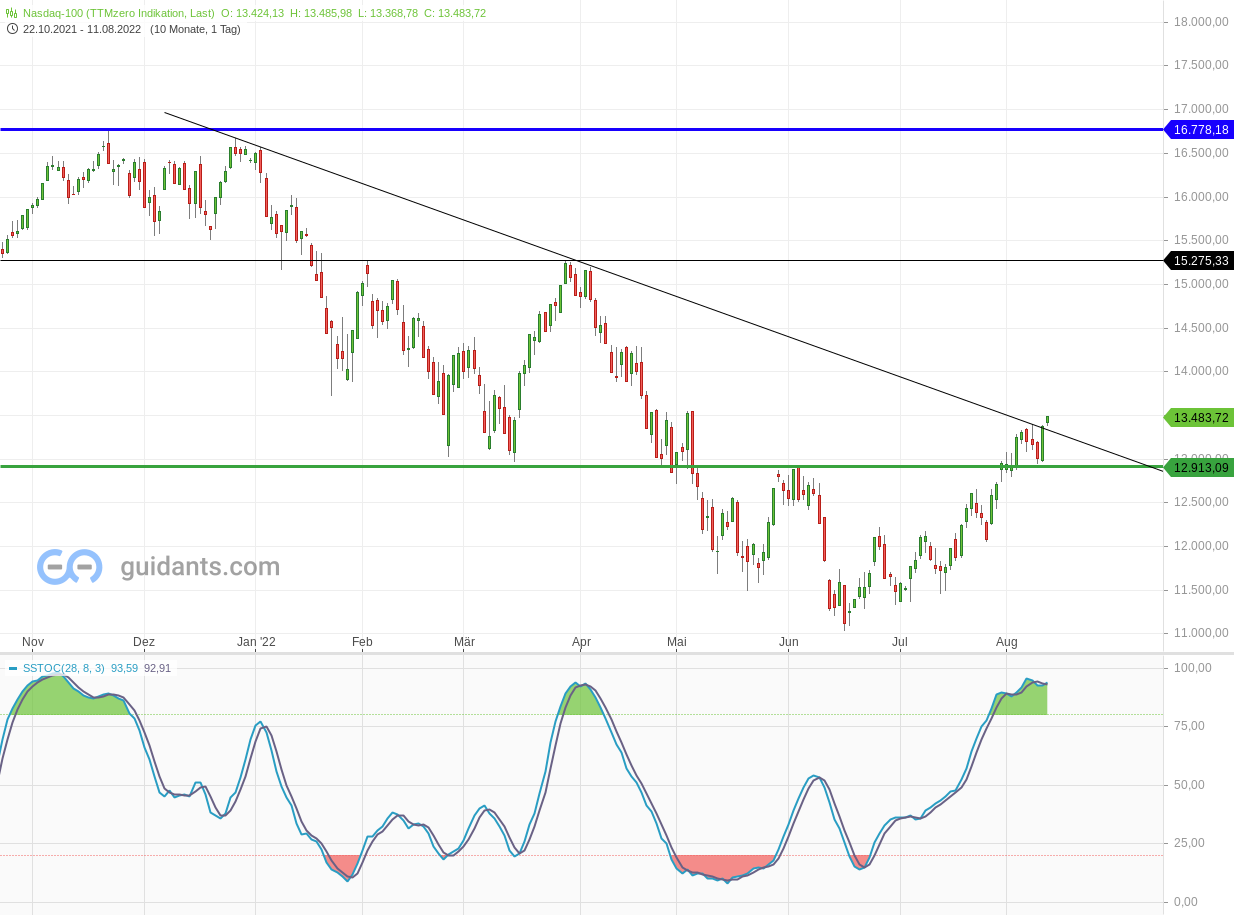Viewport: 1234px width, 915px height.
Task: Select the 'Jan '22' axis label
Action: [x=258, y=642]
